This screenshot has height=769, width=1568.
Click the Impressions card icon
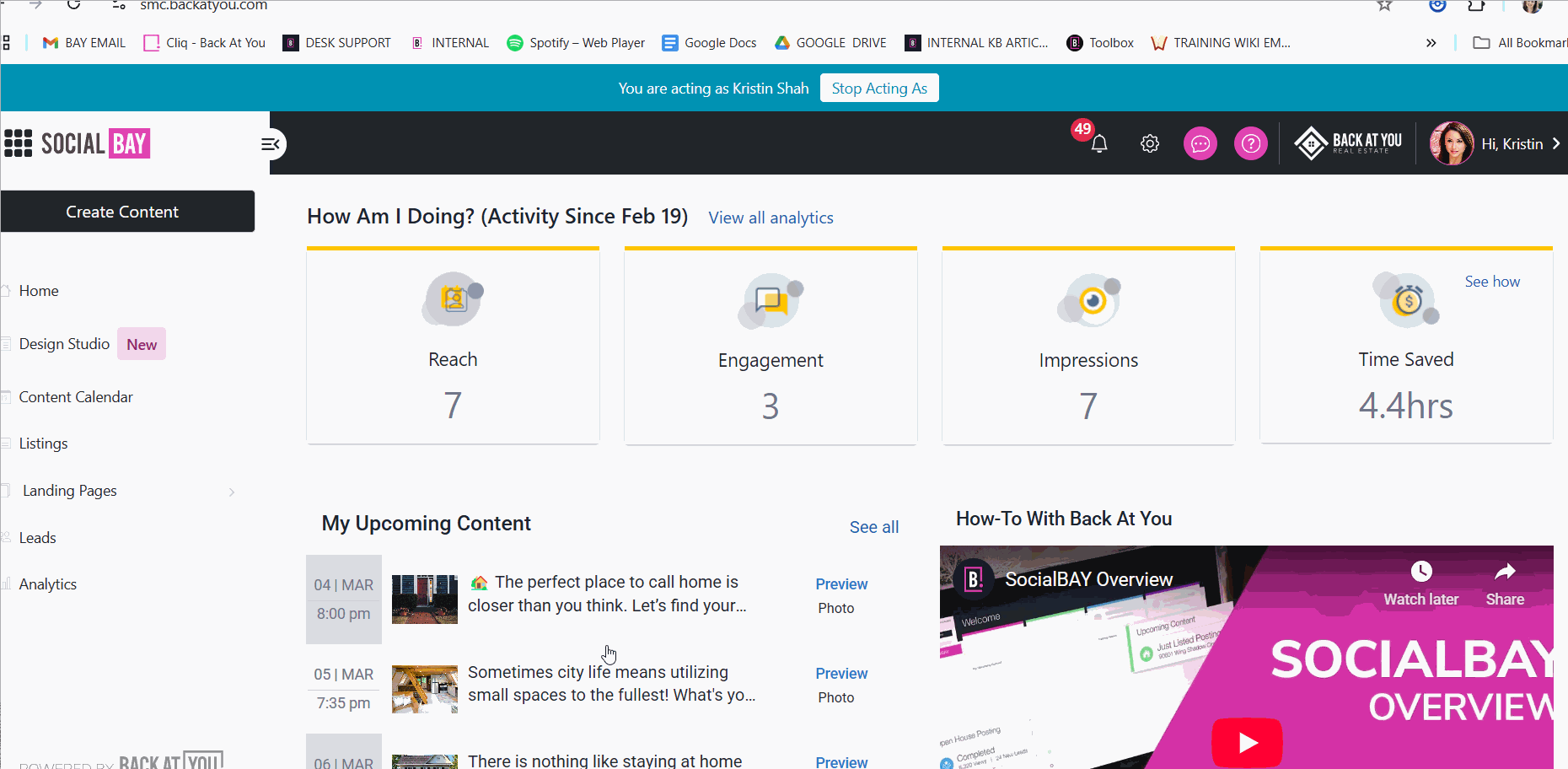pos(1089,300)
